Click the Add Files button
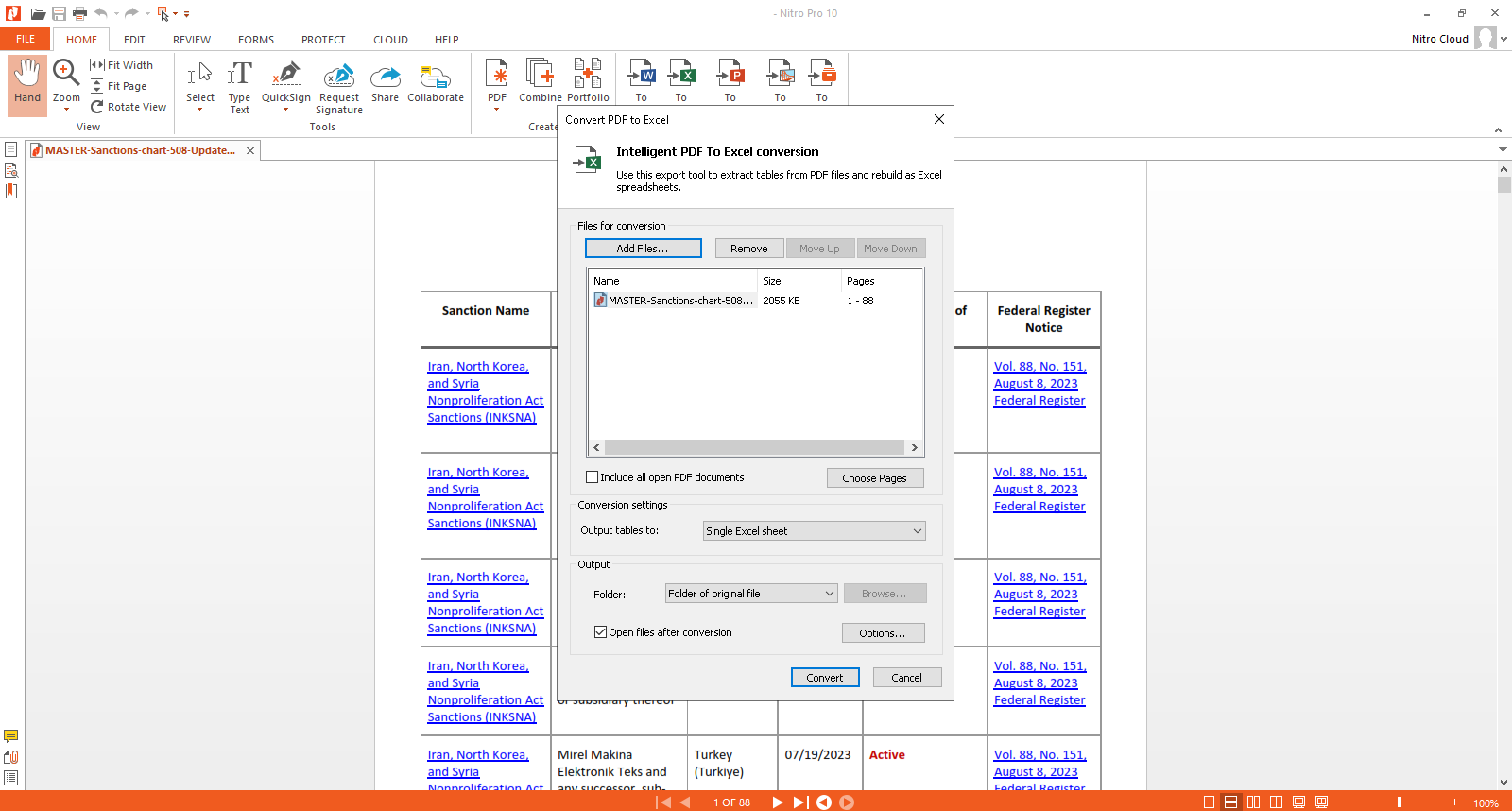This screenshot has height=811, width=1512. click(643, 249)
